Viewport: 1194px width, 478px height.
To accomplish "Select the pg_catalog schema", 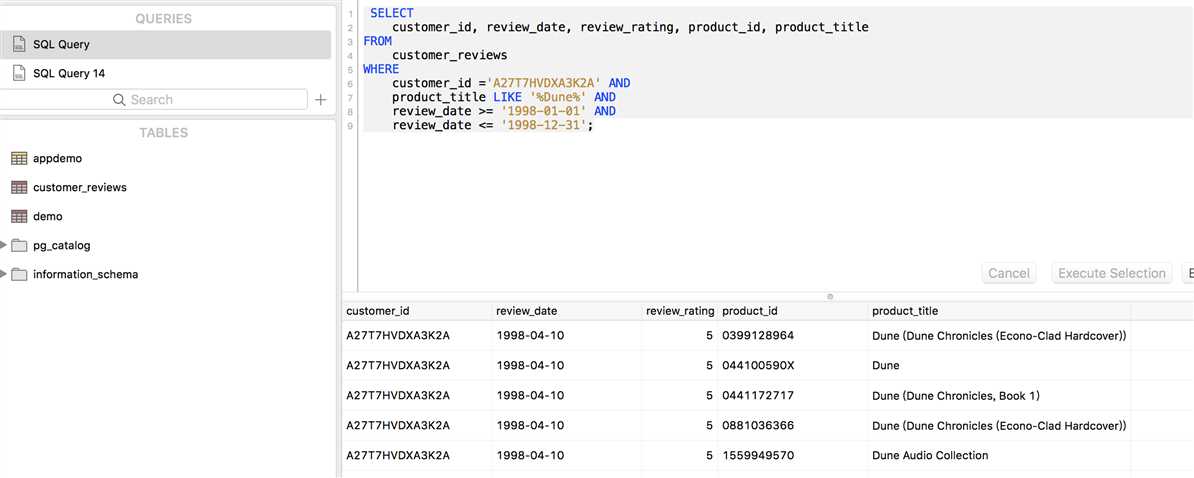I will pos(62,245).
